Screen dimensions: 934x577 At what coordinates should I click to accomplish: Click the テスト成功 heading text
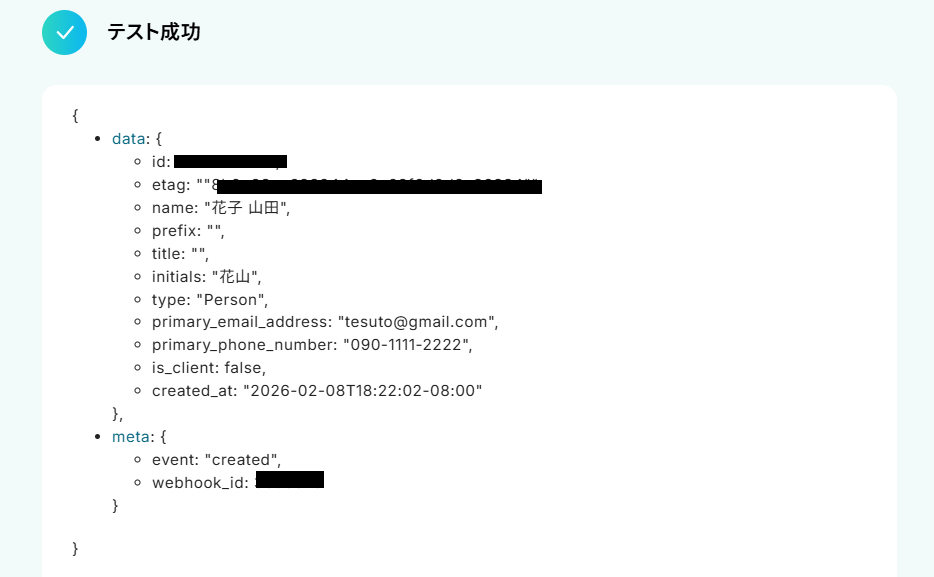(154, 32)
